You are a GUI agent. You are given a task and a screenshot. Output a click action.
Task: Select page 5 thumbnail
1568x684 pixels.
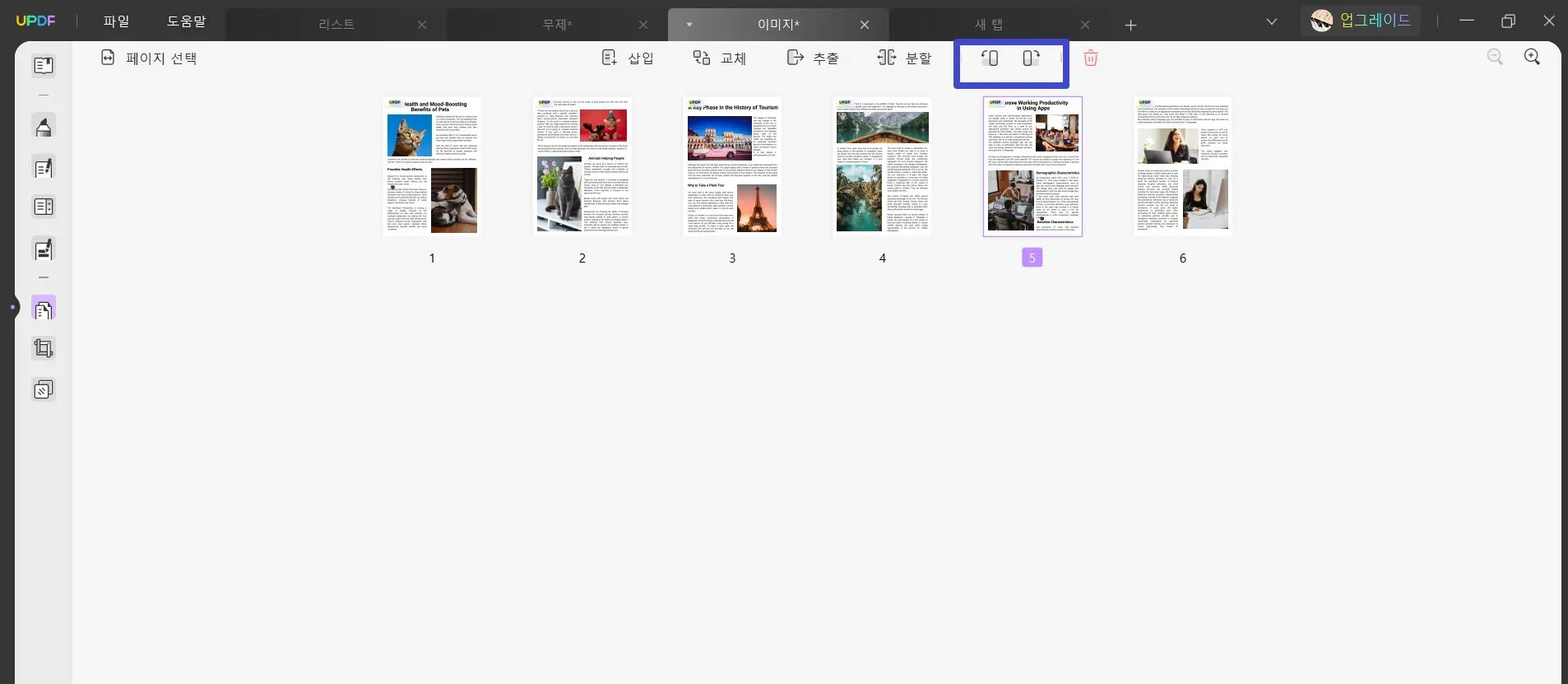(1032, 166)
